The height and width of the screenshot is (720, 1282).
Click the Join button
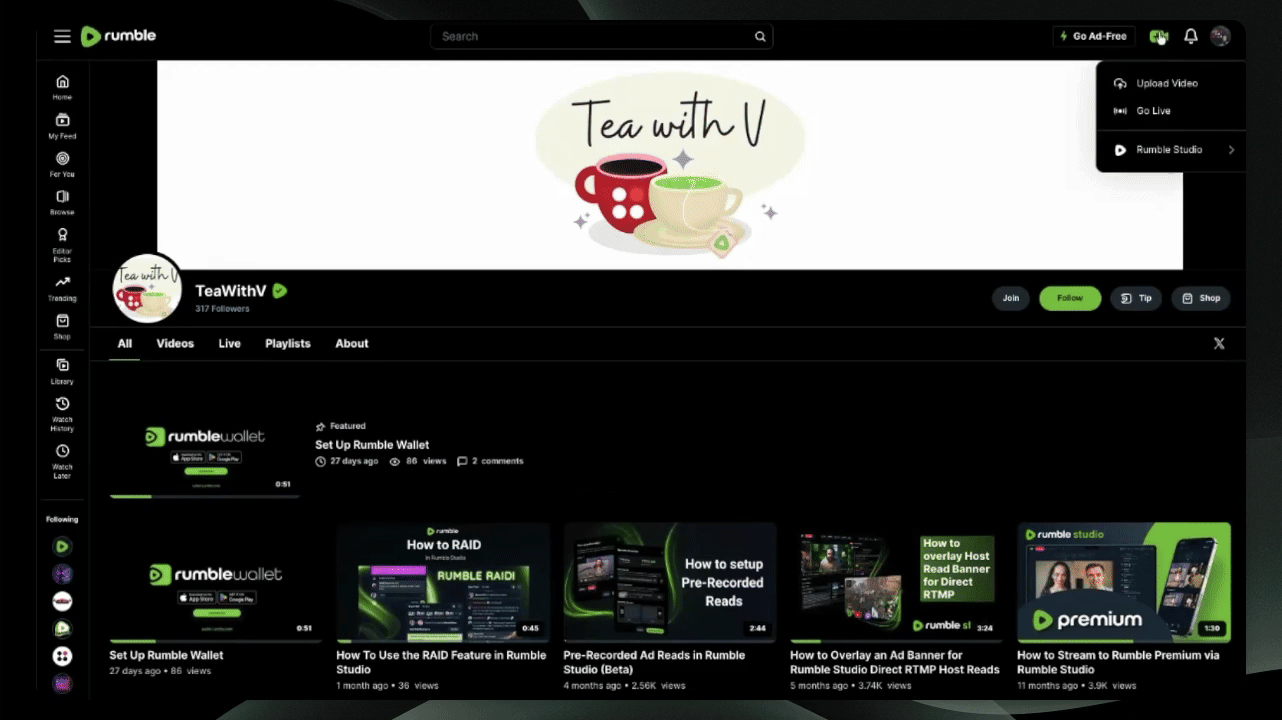(x=1011, y=298)
